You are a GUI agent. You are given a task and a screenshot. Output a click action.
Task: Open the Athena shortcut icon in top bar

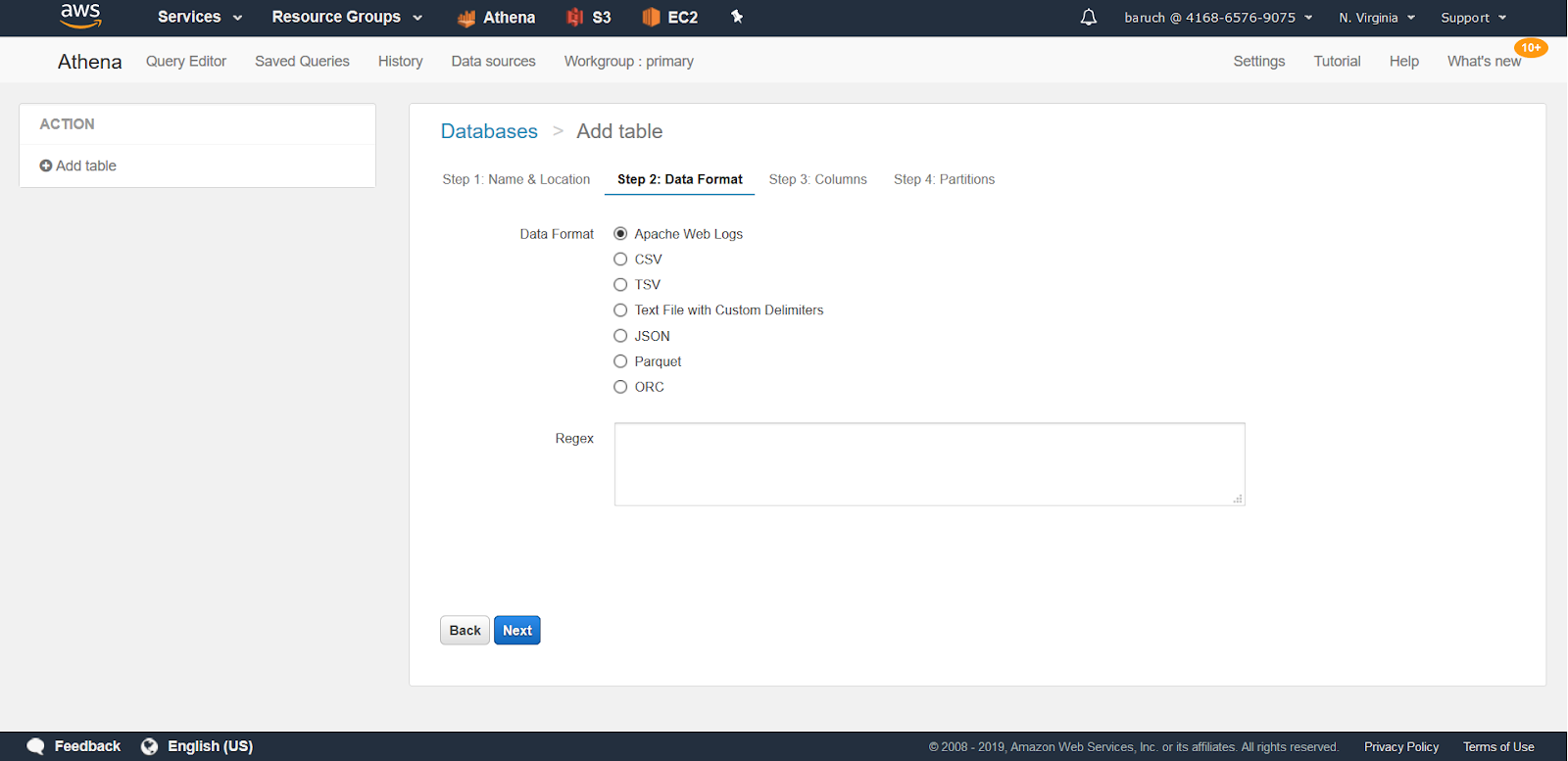466,18
